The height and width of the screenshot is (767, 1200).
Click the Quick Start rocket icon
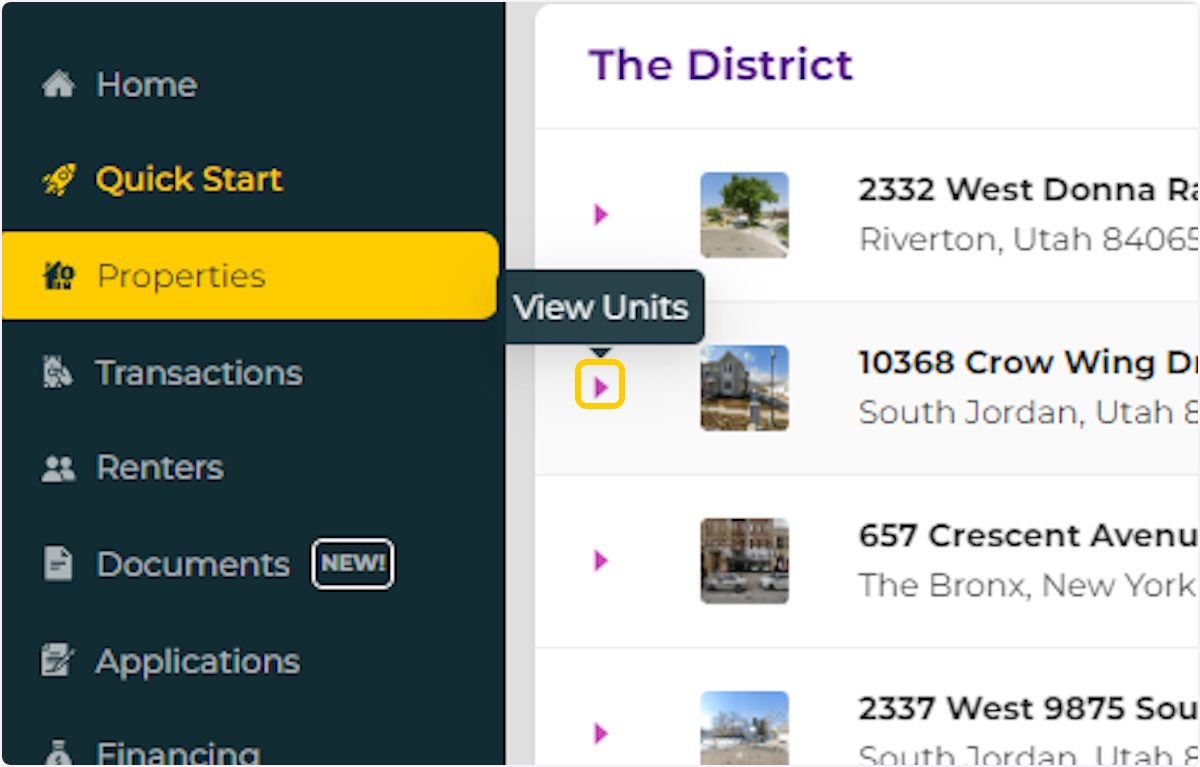click(60, 178)
